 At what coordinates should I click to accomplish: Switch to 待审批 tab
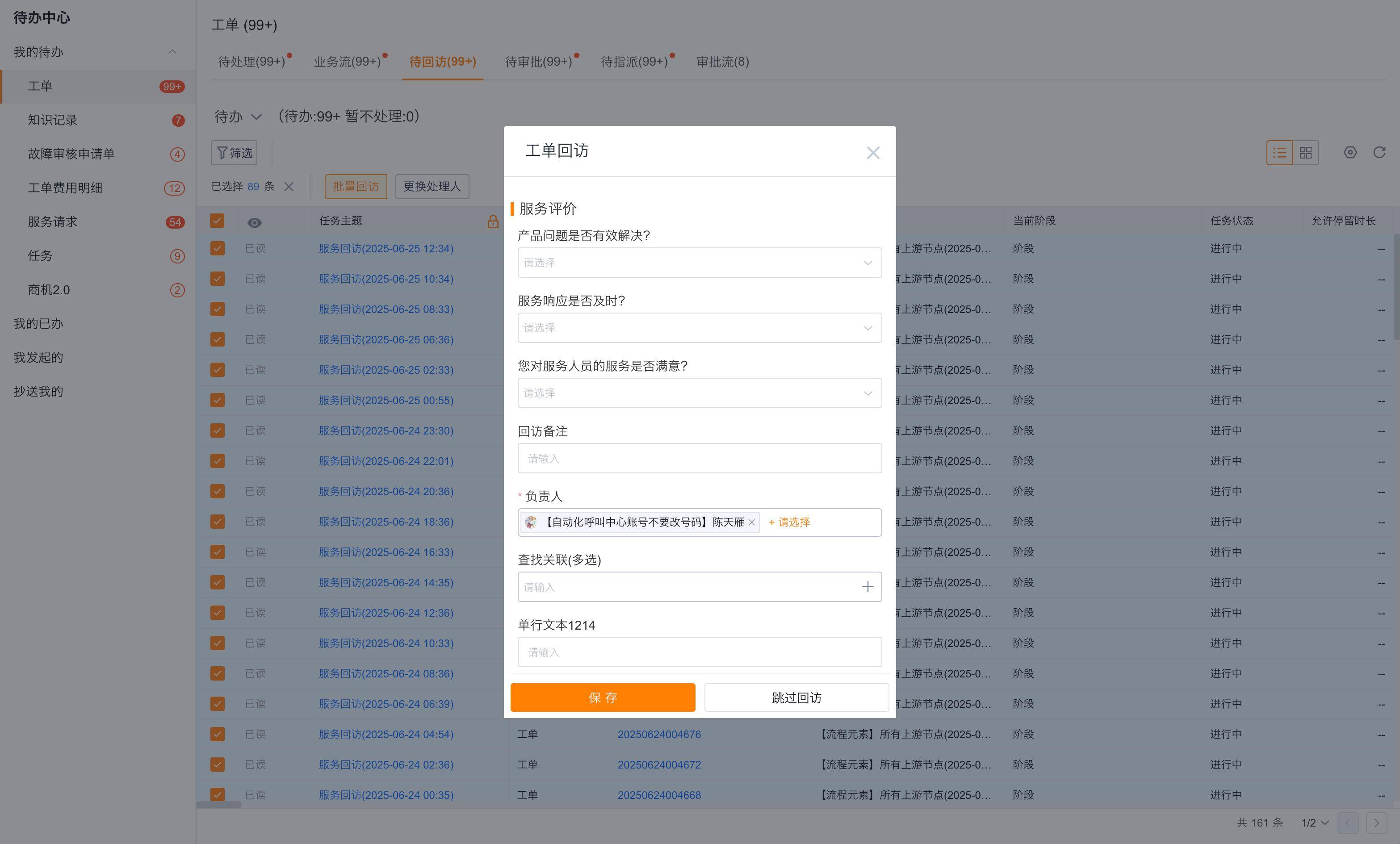(538, 61)
